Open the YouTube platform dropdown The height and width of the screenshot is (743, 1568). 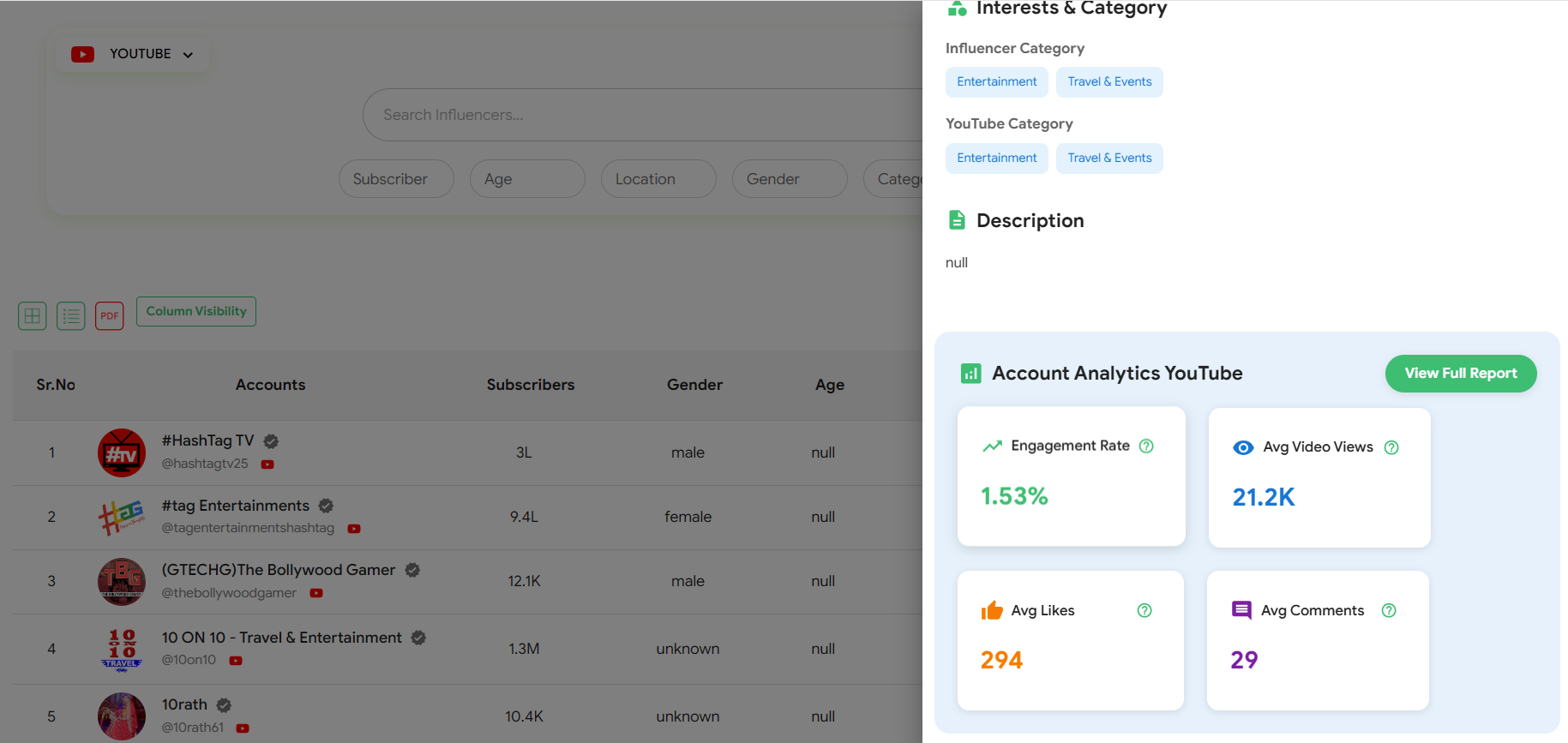tap(132, 54)
